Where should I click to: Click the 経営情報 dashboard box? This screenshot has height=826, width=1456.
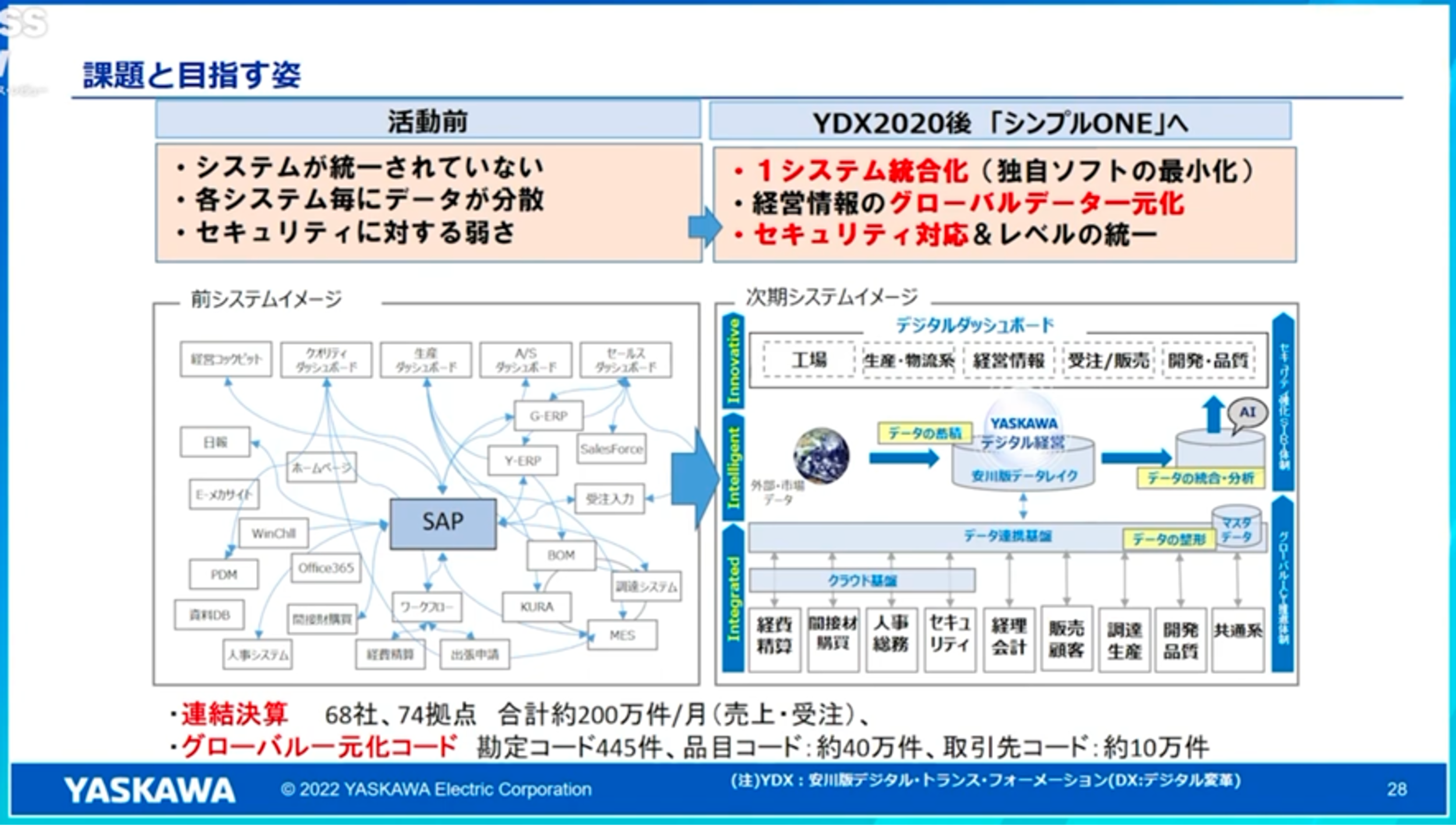click(1009, 360)
